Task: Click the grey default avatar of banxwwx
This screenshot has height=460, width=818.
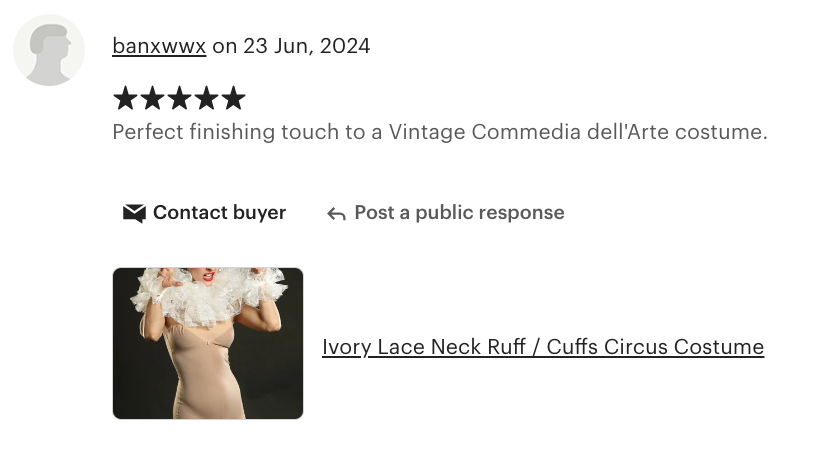Action: (49, 50)
